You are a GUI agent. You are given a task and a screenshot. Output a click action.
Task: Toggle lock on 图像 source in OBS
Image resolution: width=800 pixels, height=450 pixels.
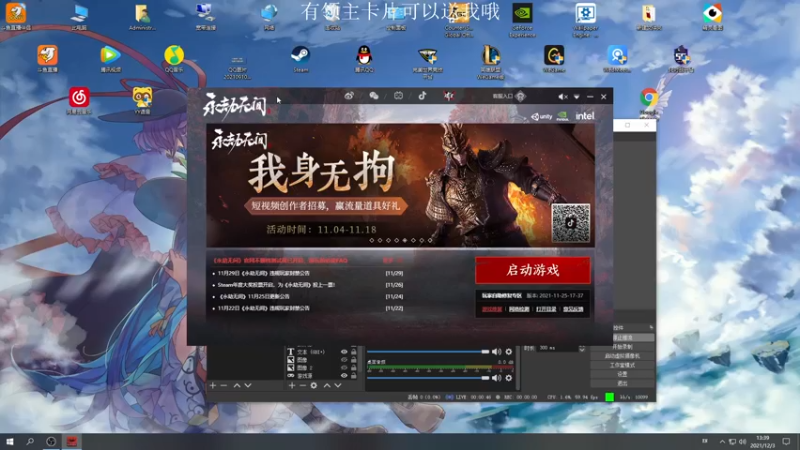point(354,360)
